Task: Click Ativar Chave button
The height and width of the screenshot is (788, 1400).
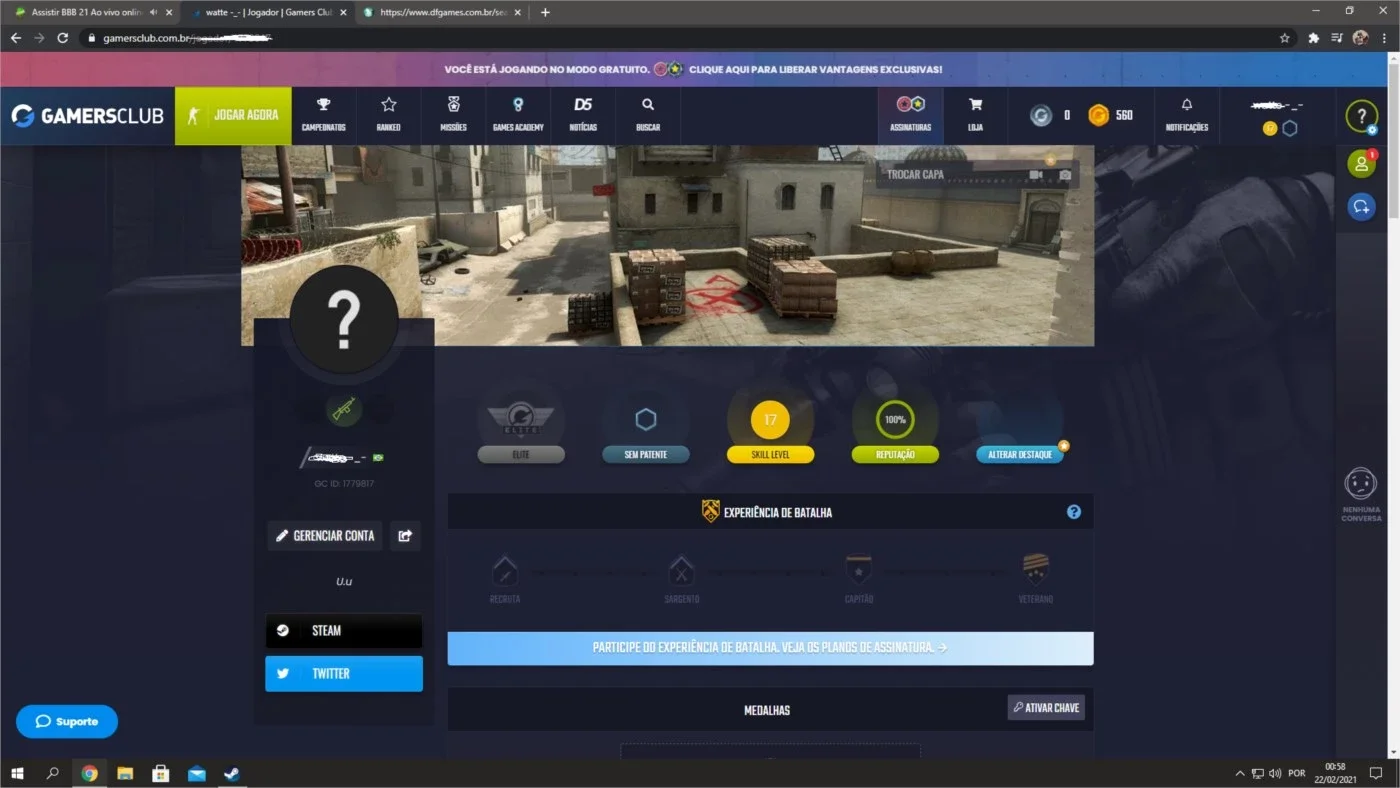Action: [1046, 708]
